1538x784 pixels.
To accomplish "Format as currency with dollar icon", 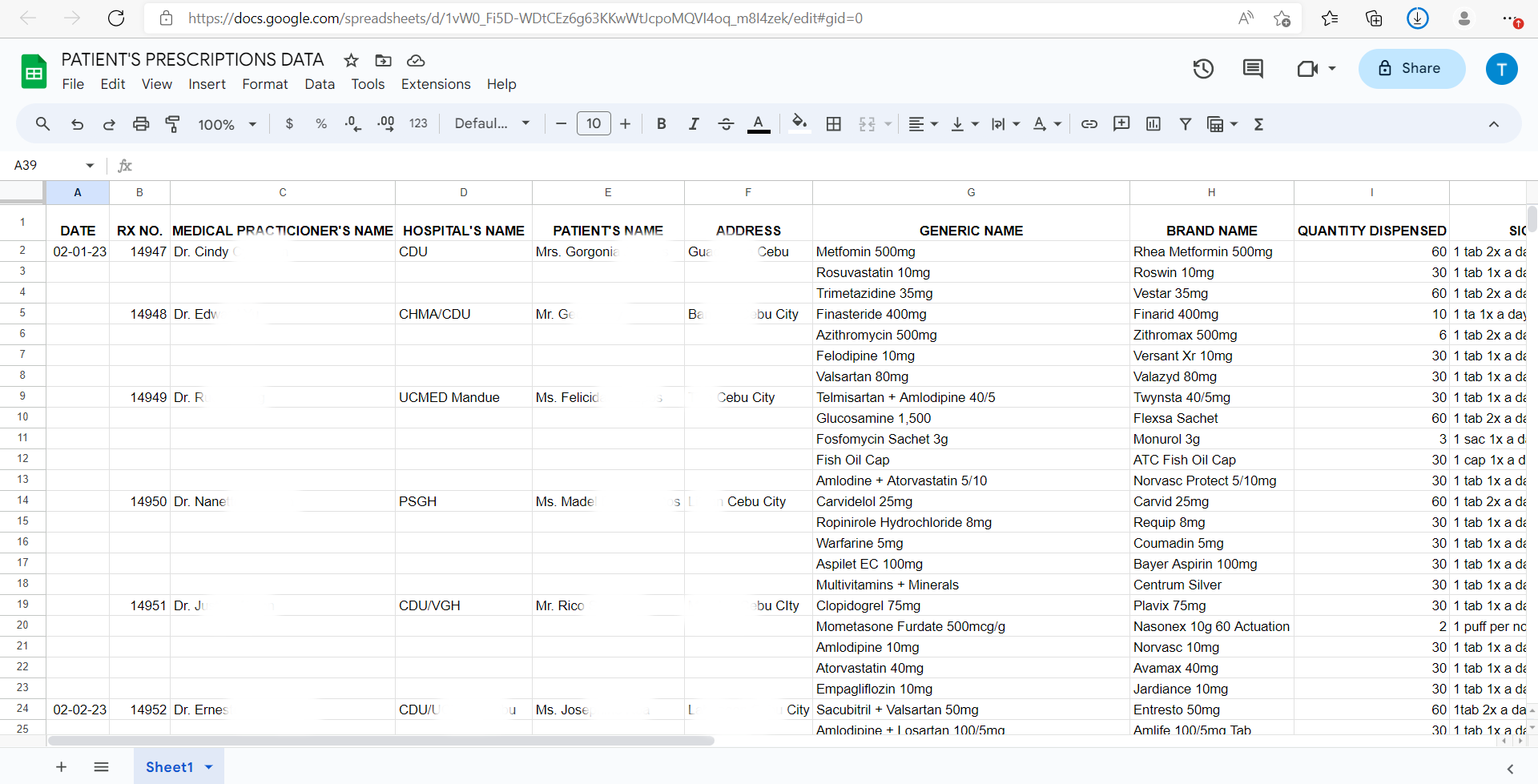I will tap(289, 124).
